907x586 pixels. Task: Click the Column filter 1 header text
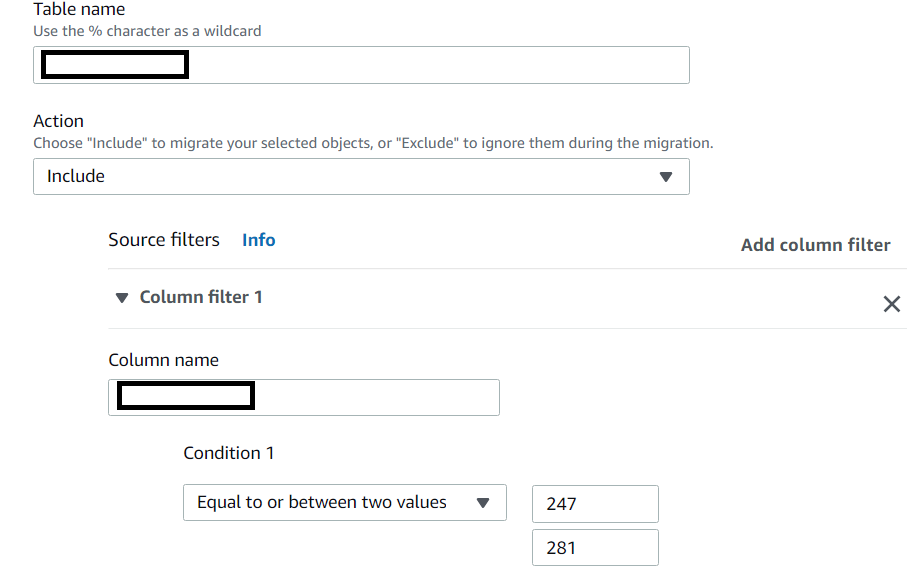pos(201,297)
